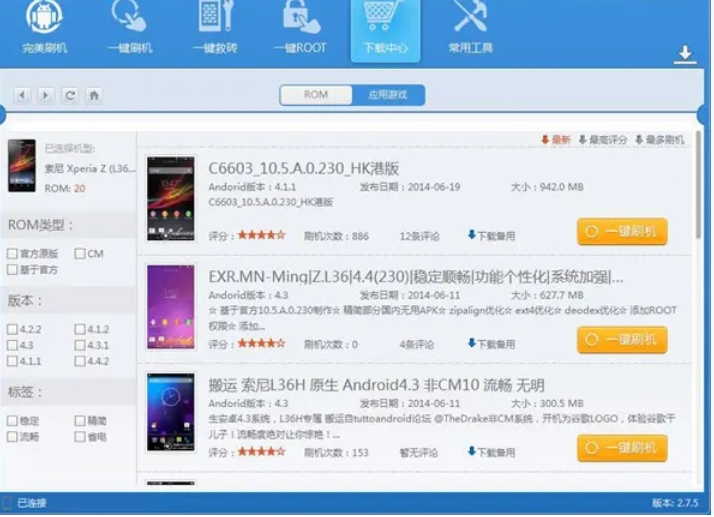Switch to the ROM tab

point(316,95)
